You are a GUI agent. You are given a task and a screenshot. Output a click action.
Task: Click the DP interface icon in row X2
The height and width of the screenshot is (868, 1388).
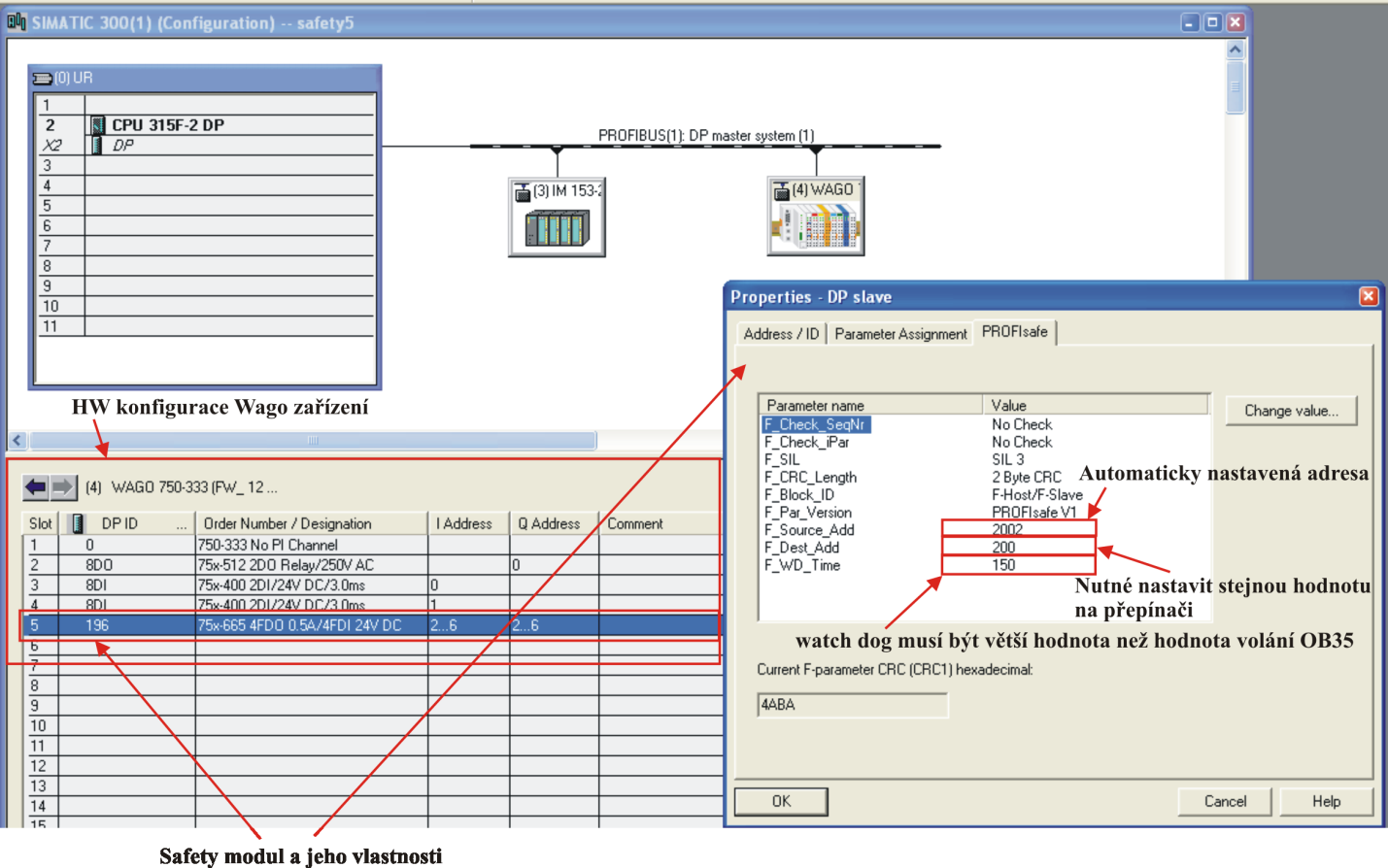click(x=97, y=145)
